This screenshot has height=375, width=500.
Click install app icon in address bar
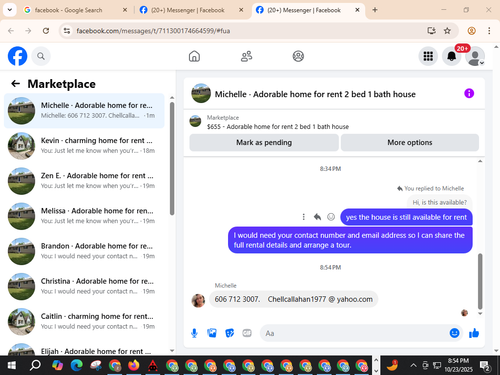click(431, 31)
